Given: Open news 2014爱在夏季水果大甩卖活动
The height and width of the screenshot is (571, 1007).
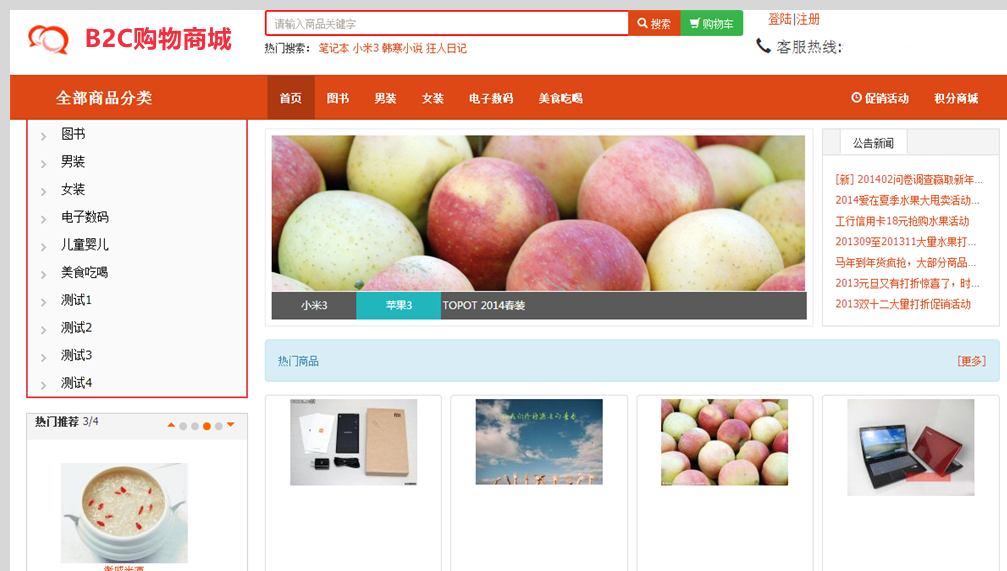Looking at the screenshot, I should 907,200.
